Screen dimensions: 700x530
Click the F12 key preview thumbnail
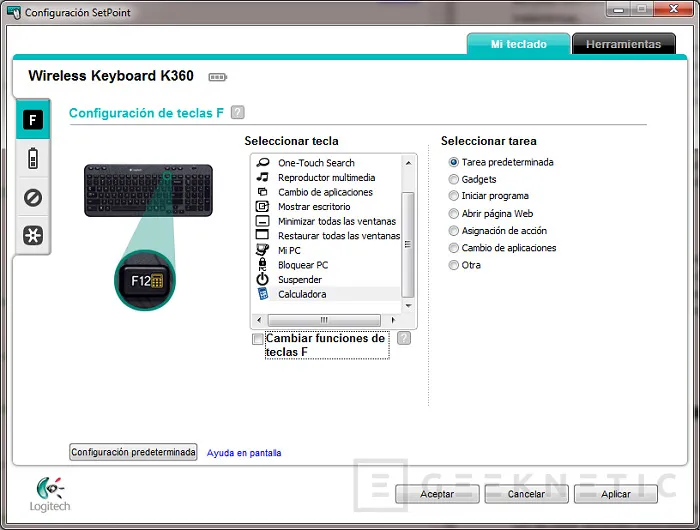pyautogui.click(x=145, y=280)
